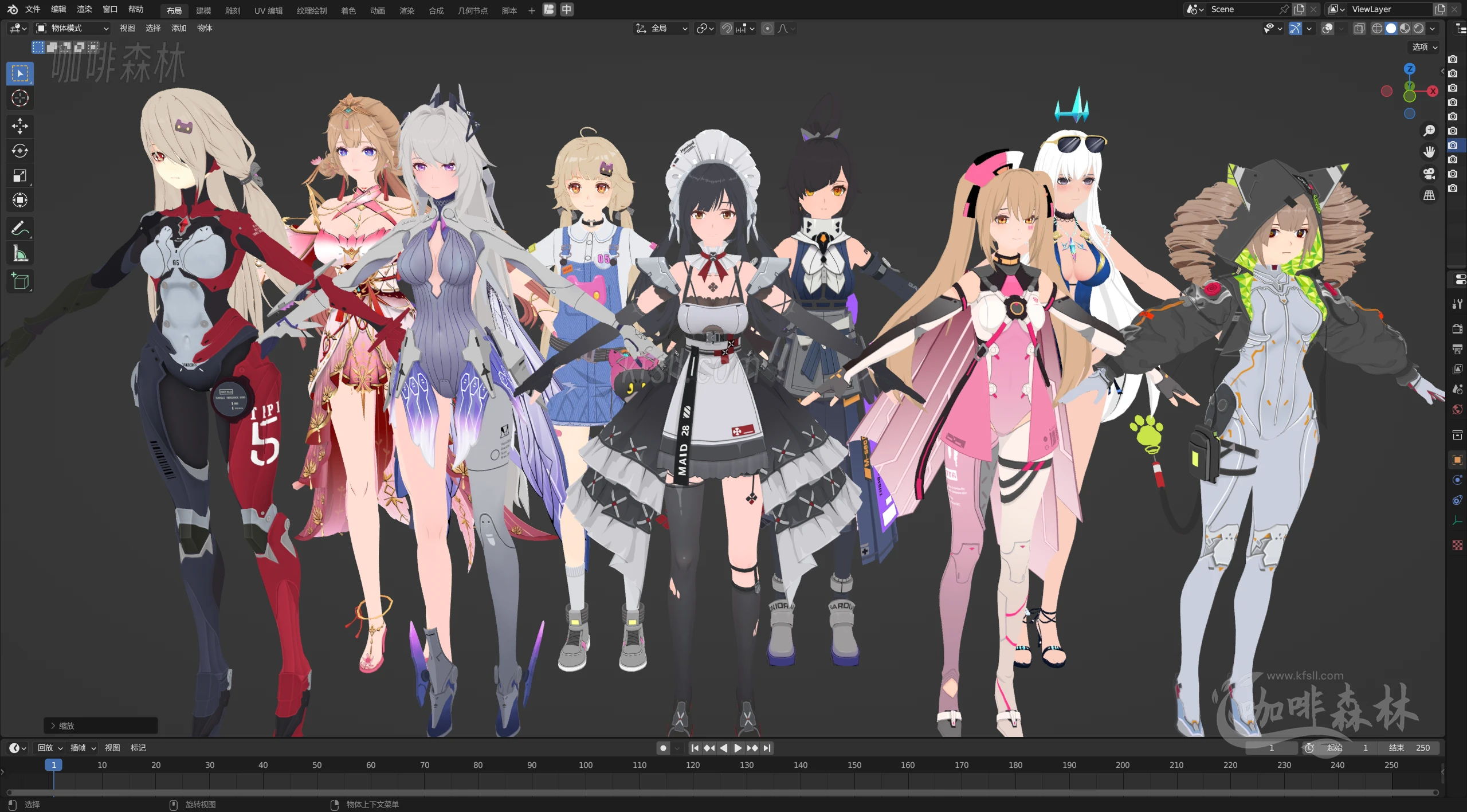Image resolution: width=1467 pixels, height=812 pixels.
Task: Open the Scene properties tab
Action: pos(1457,389)
